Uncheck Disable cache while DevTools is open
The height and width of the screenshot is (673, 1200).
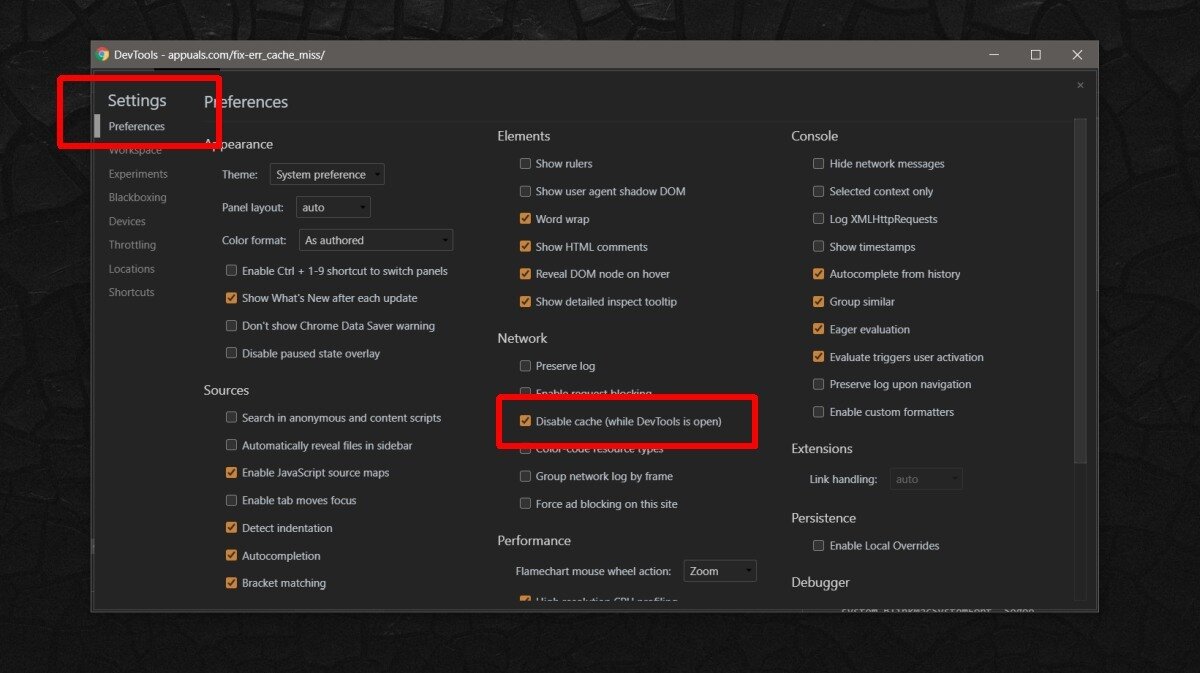point(525,420)
